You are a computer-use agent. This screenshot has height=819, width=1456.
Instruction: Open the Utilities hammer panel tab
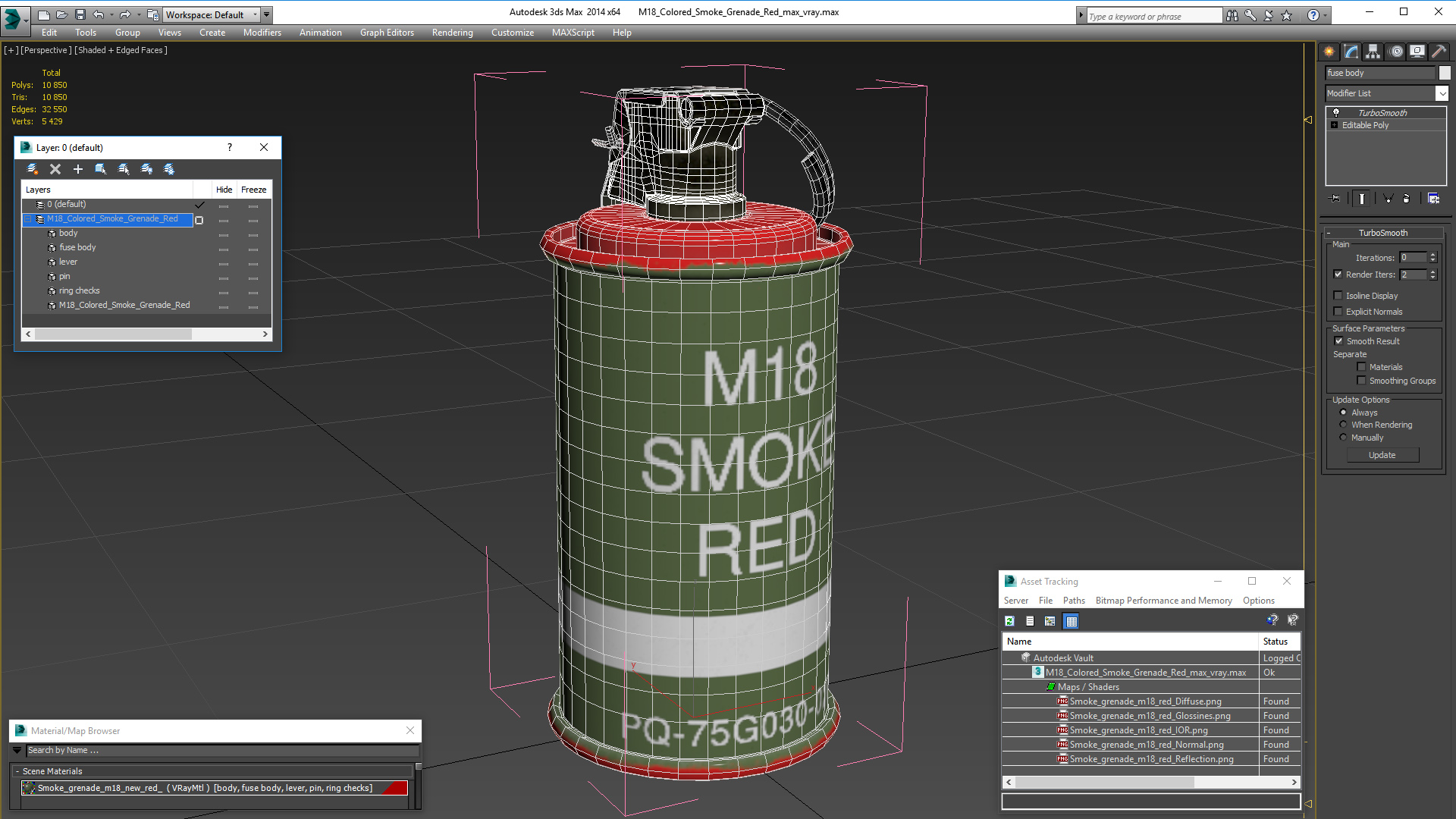pos(1439,52)
